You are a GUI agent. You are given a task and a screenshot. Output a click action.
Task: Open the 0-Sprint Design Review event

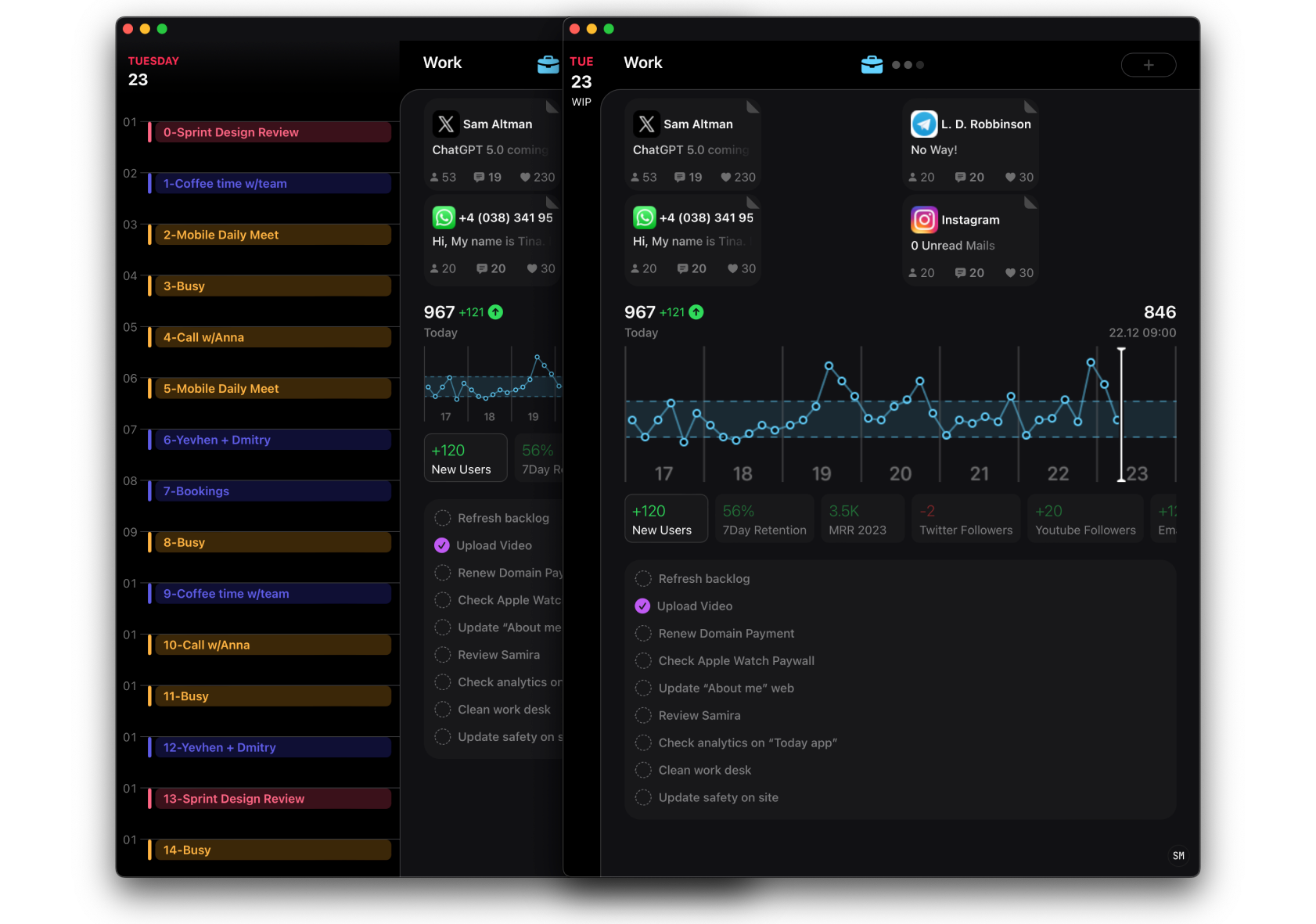270,132
